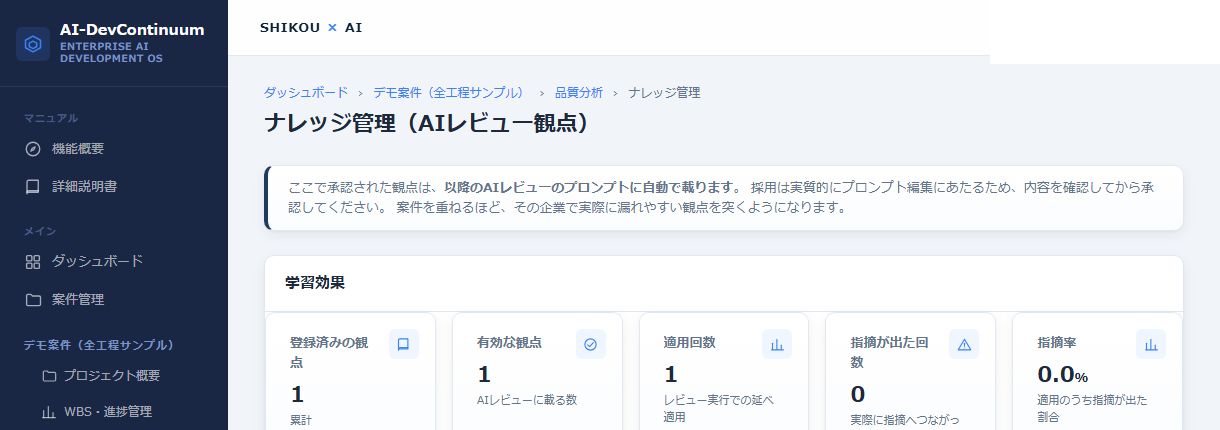The width and height of the screenshot is (1220, 430).
Task: Click the grid icon beside ダッシュボード
Action: [33, 262]
